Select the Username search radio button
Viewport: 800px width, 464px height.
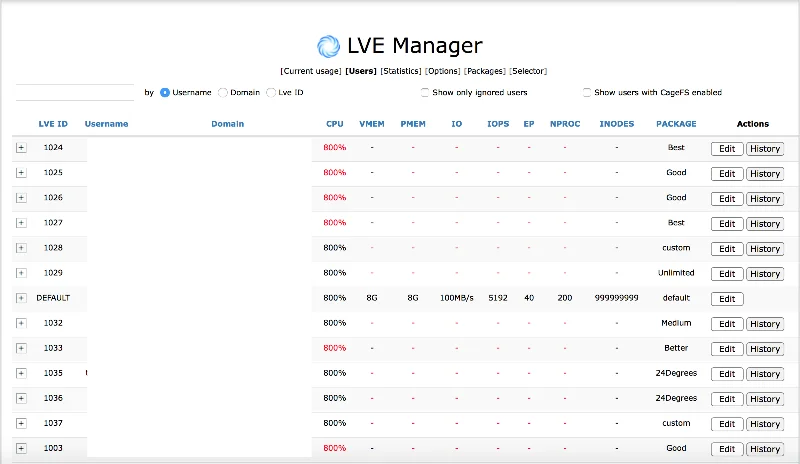pos(165,92)
